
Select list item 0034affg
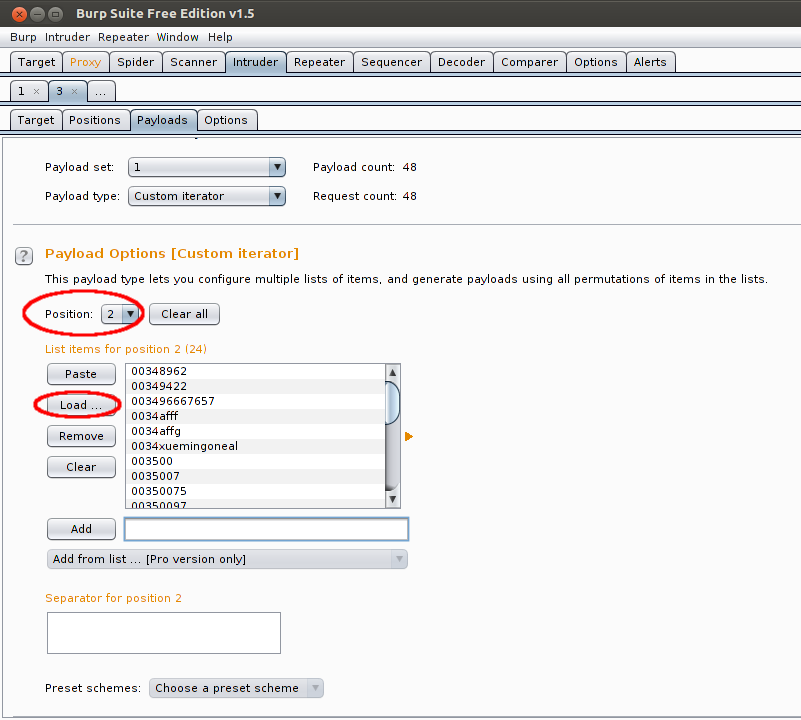coord(255,431)
